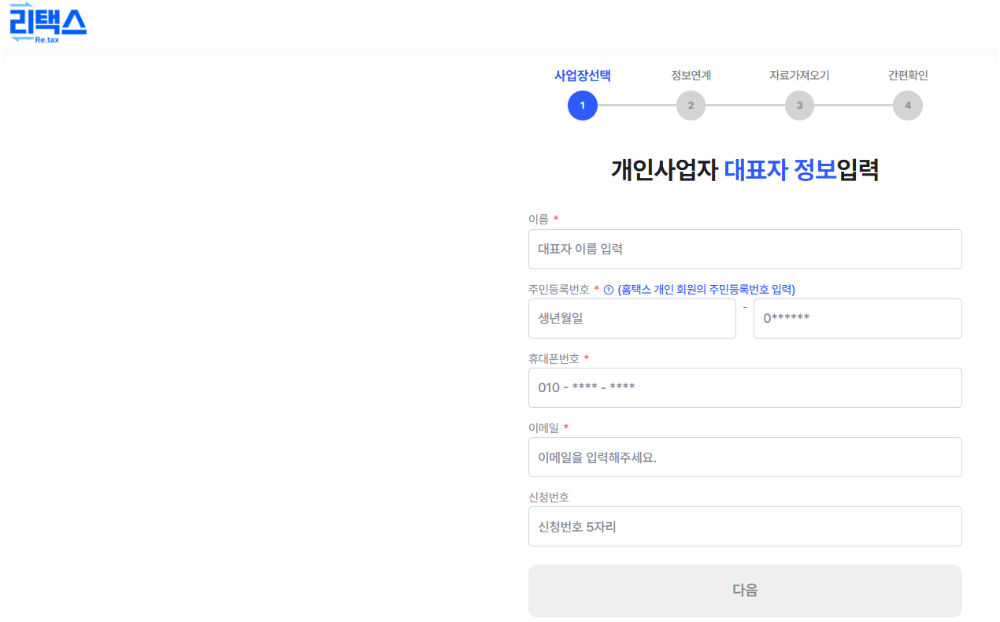1000x622 pixels.
Task: Click the 신청번호 5자리 input field
Action: pos(745,526)
